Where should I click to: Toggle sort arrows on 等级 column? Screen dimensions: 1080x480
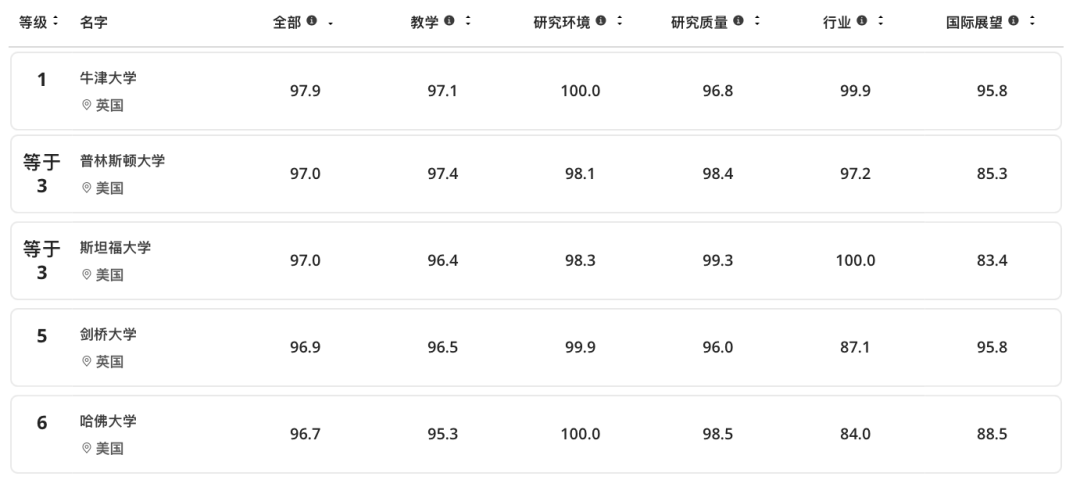point(56,21)
